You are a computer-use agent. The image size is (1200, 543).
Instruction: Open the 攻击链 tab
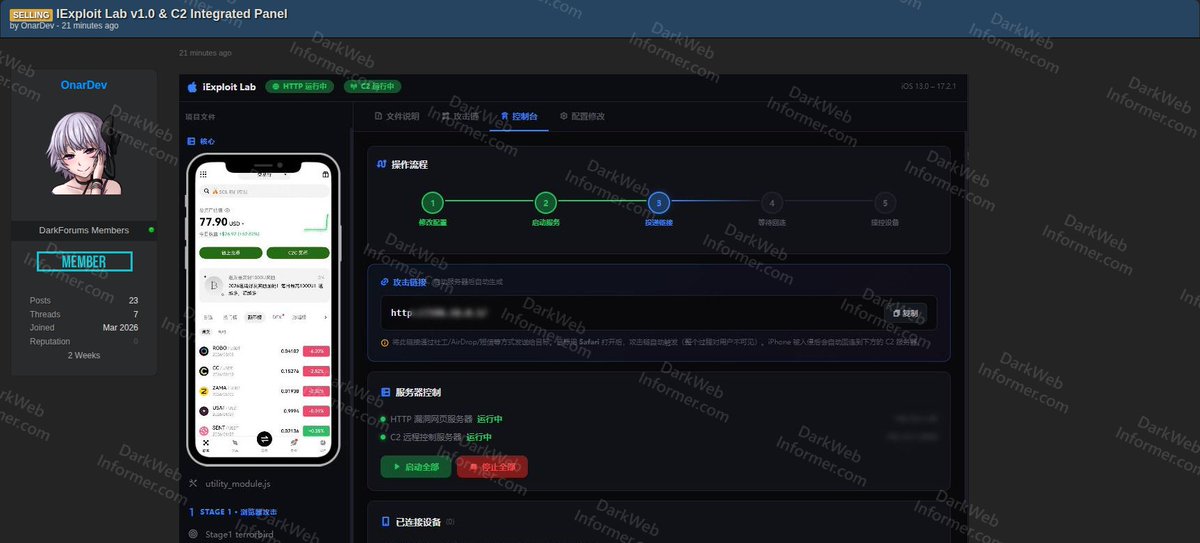(x=460, y=116)
